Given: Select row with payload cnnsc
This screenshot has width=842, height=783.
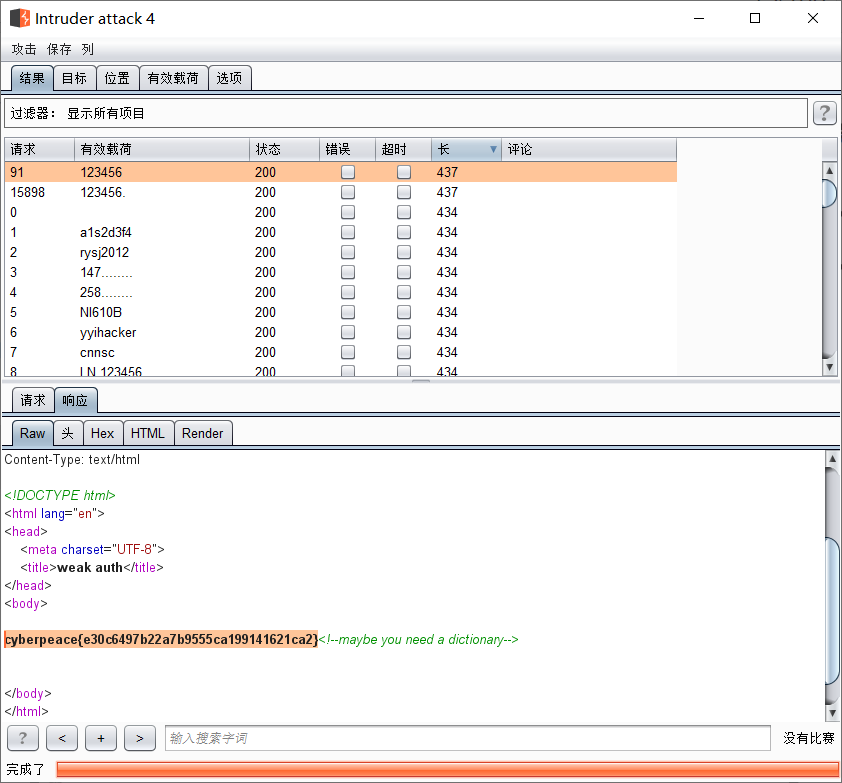Looking at the screenshot, I should tap(340, 352).
